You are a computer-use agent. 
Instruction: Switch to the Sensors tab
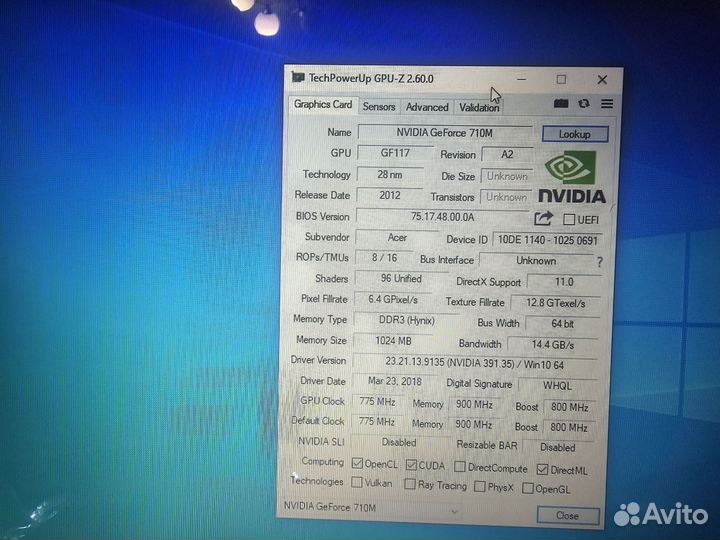coord(379,107)
